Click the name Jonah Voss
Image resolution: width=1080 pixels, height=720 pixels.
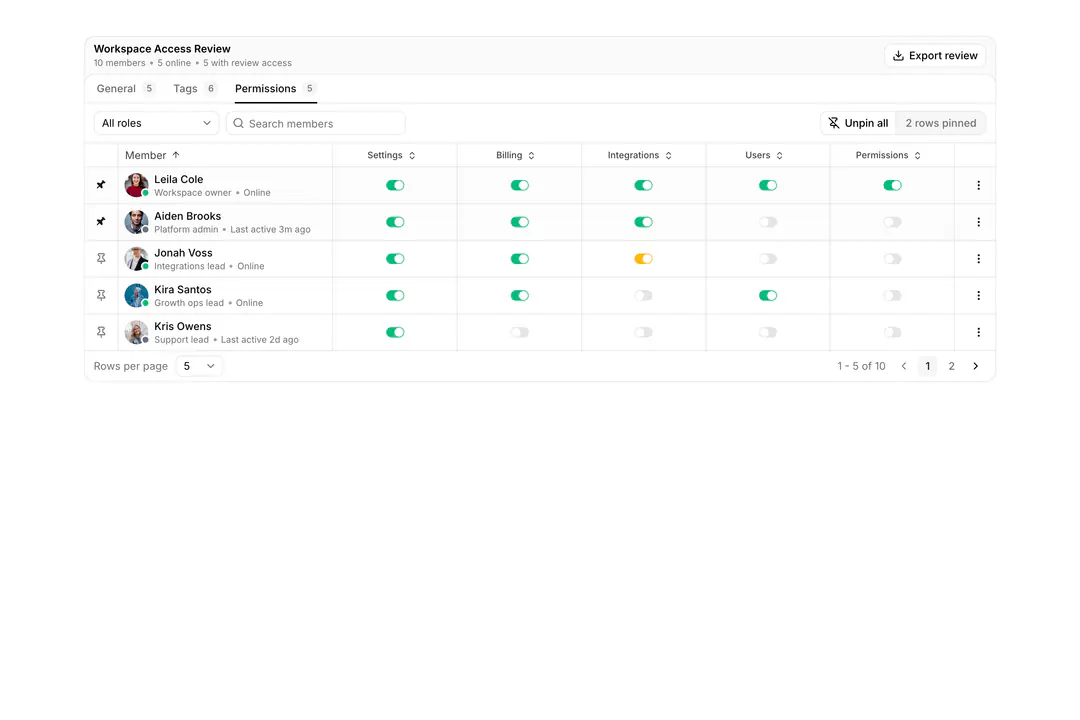tap(183, 253)
